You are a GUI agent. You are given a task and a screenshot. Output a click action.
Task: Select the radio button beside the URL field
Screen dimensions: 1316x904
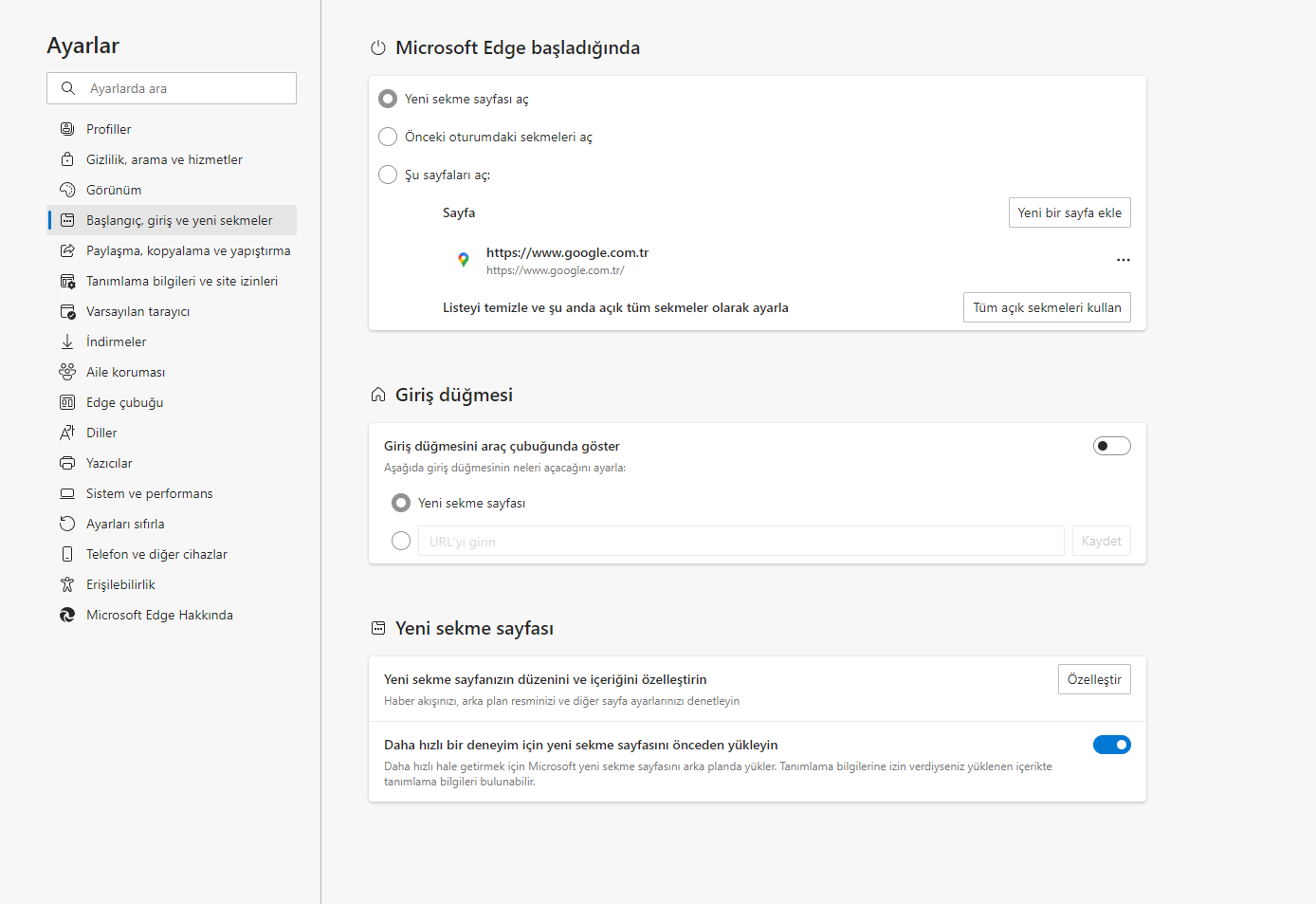[x=401, y=541]
